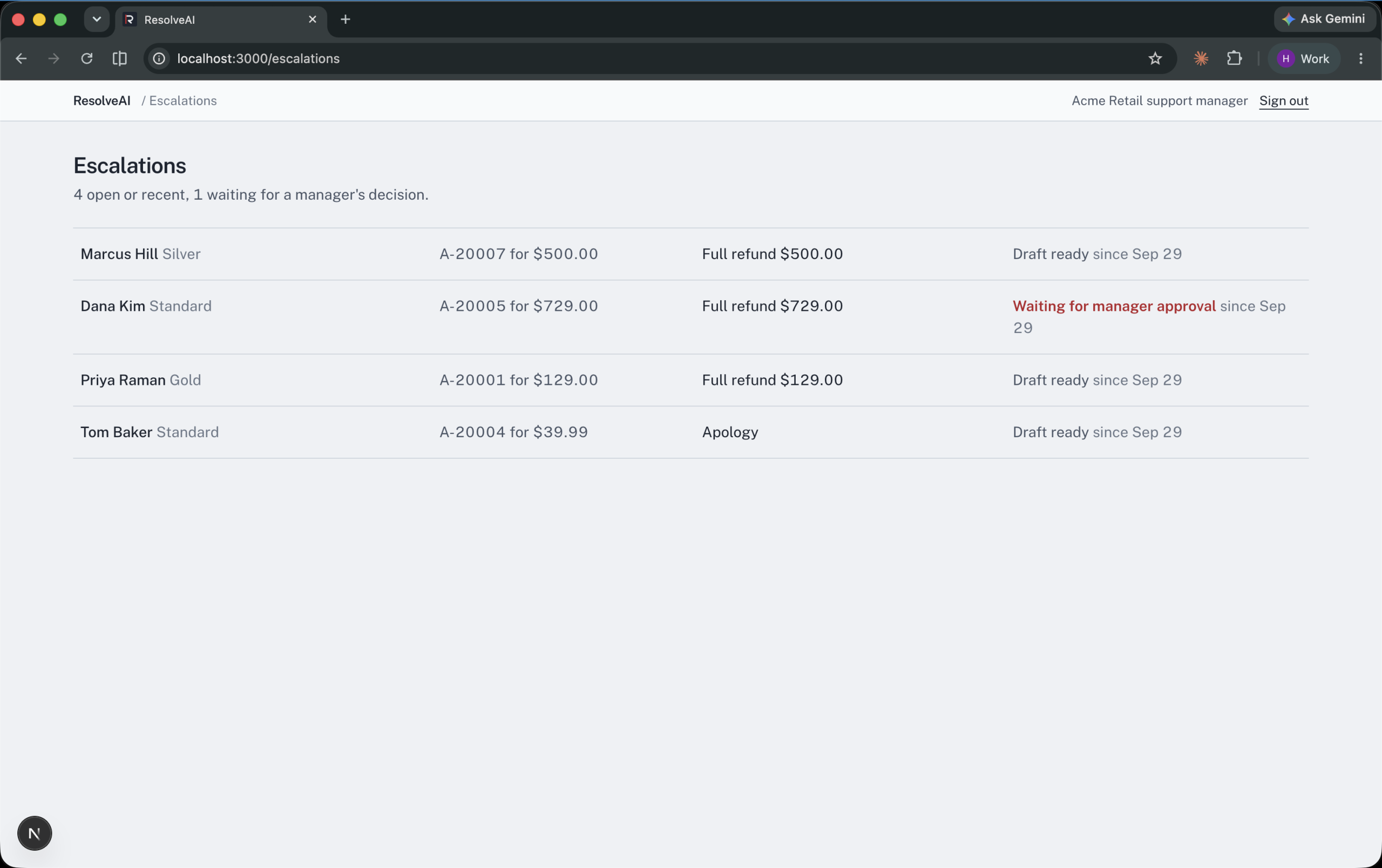
Task: Click the browser back arrow
Action: (21, 58)
